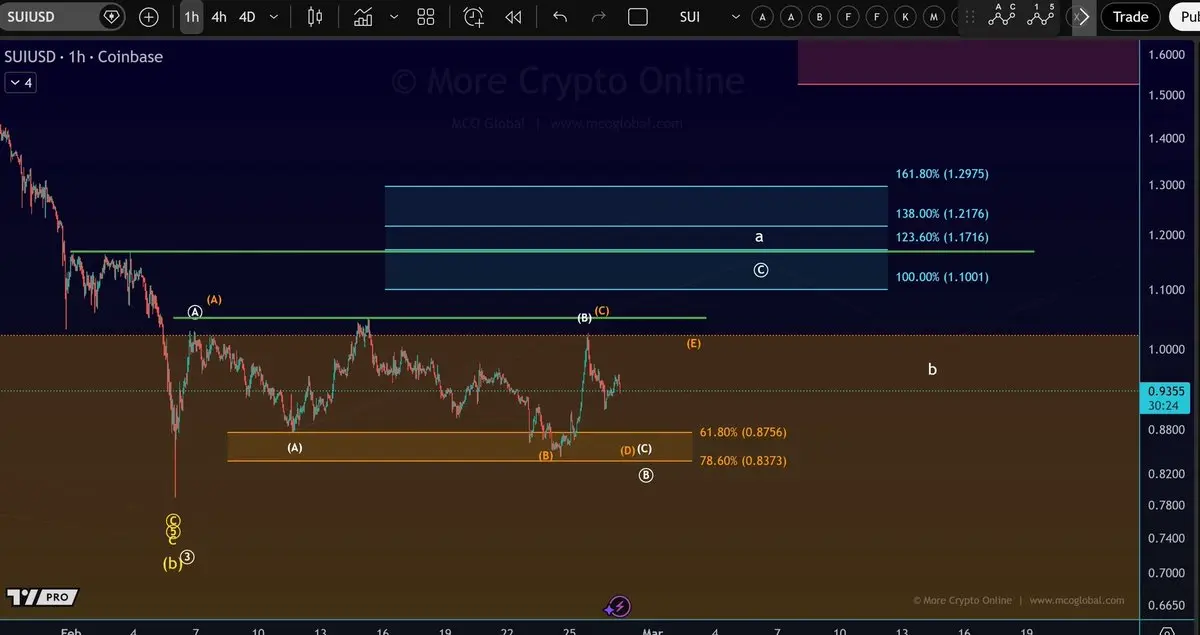Select the white 'b' wave label
The height and width of the screenshot is (635, 1200).
pos(932,369)
